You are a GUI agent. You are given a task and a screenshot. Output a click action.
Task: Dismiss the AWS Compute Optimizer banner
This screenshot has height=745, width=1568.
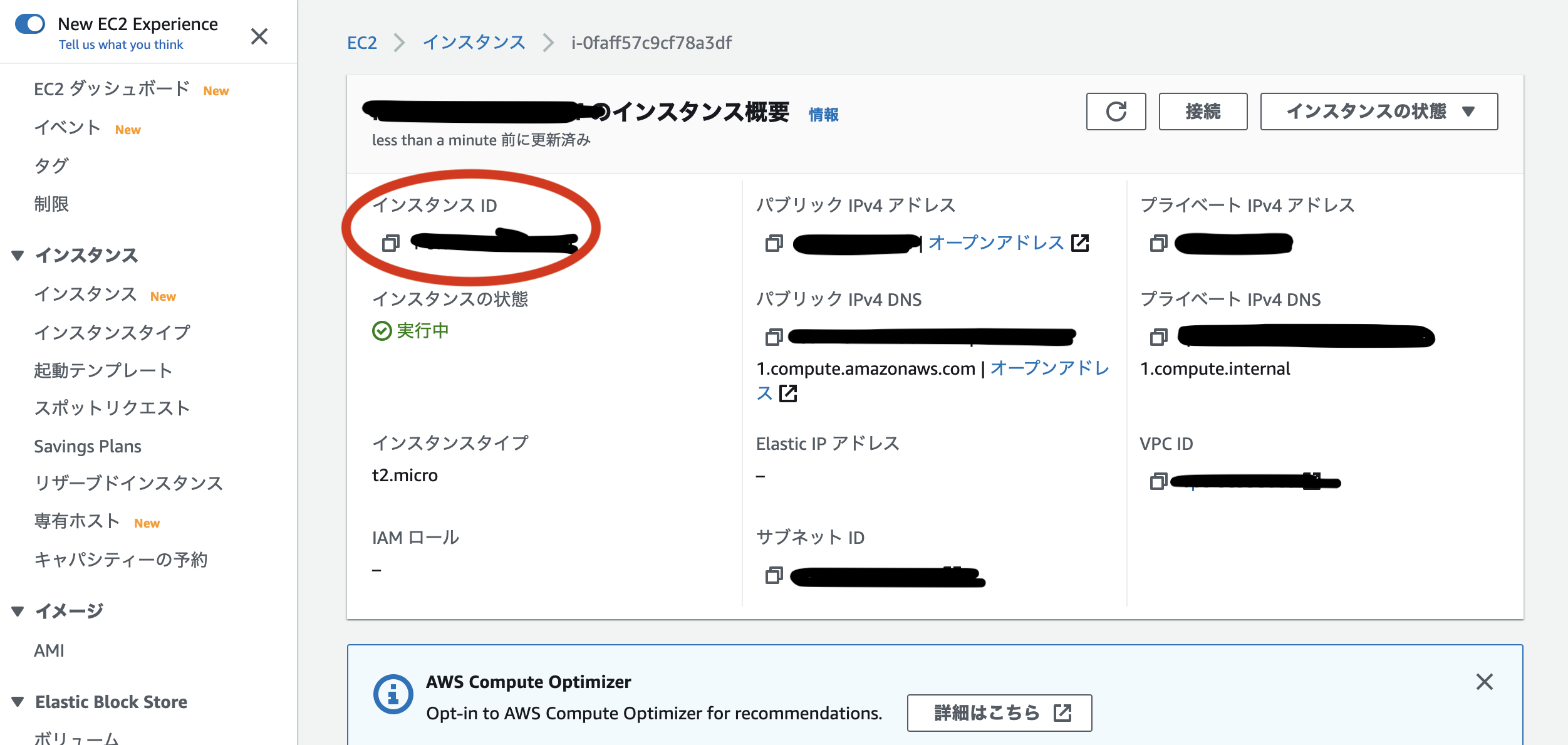1484,682
